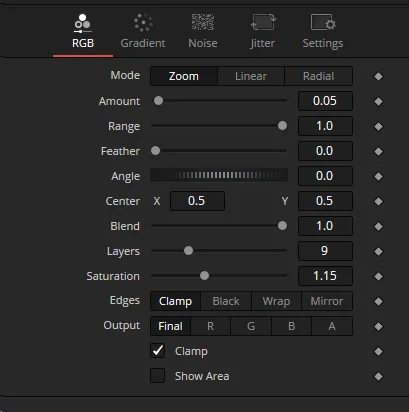Screen dimensions: 409x412
Task: Toggle keyframe diamond for Layers
Action: pos(378,251)
